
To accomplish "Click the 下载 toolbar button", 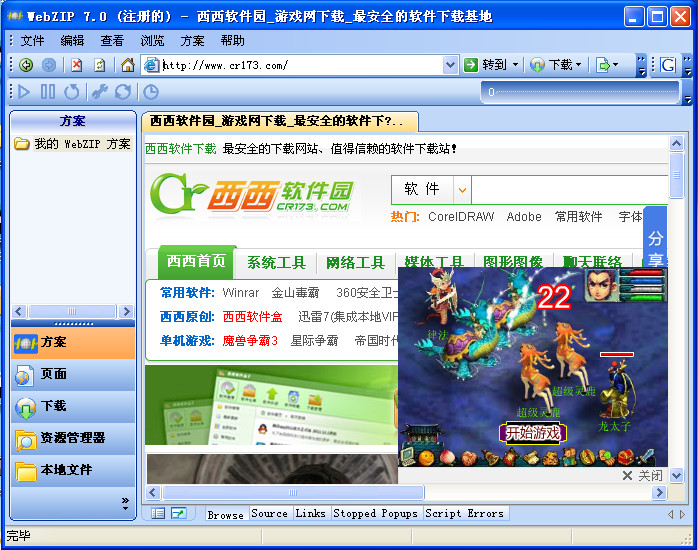I will [x=551, y=65].
